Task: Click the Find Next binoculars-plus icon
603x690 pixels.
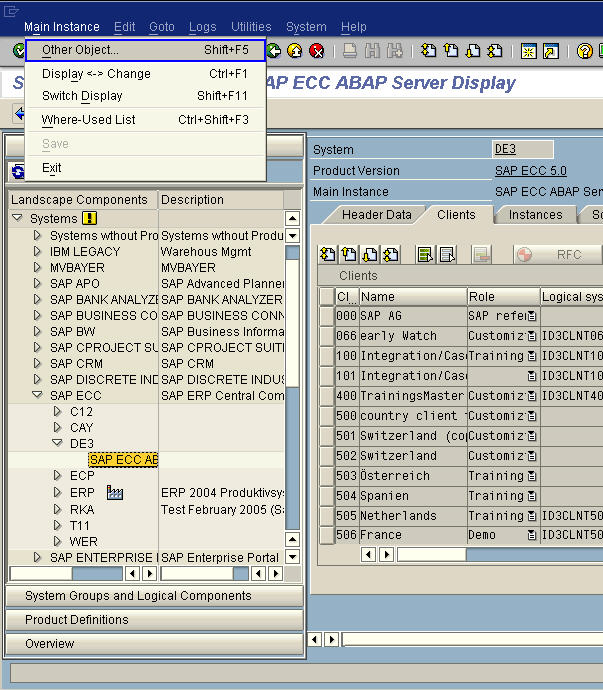Action: (394, 51)
